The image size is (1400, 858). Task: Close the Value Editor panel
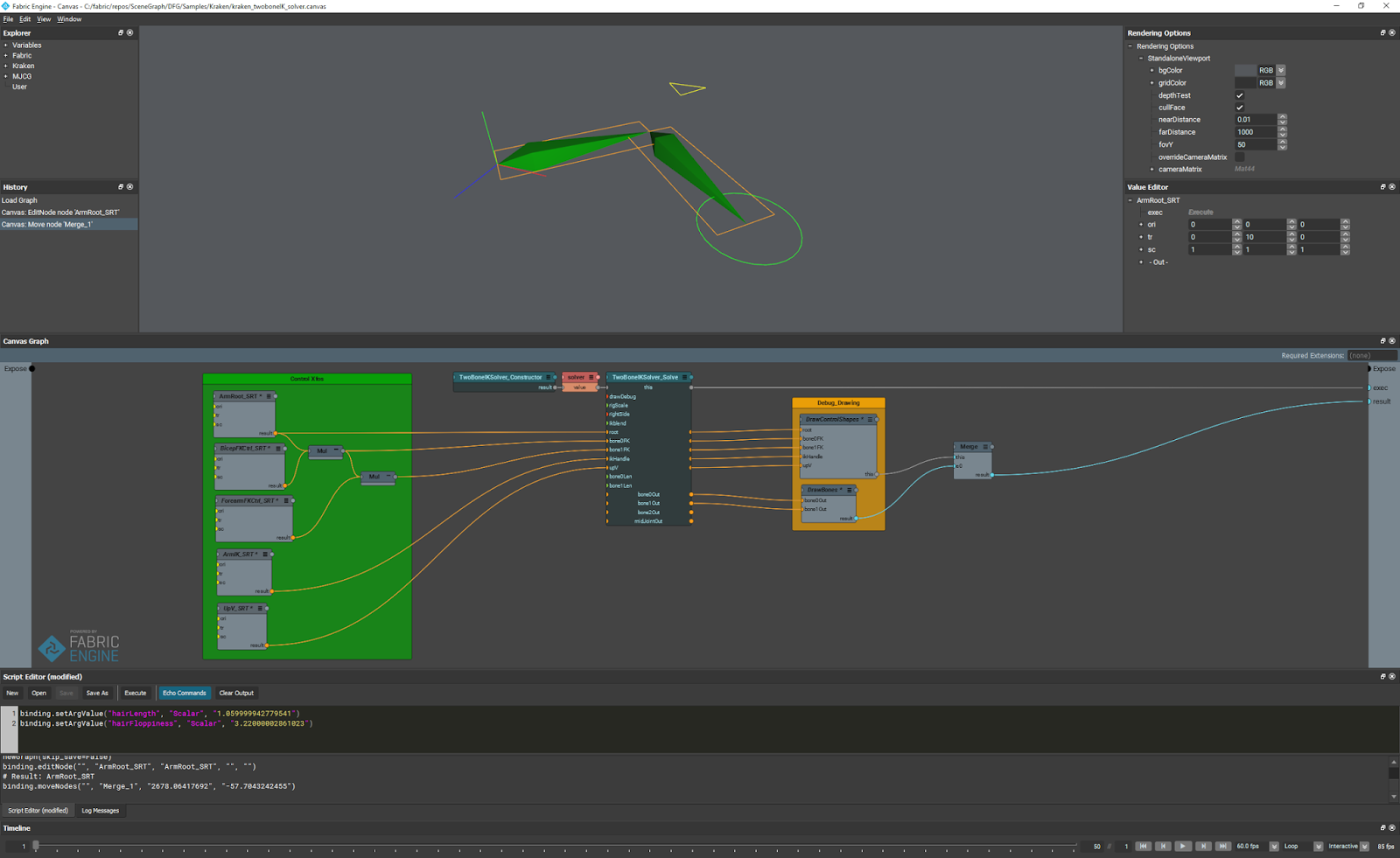point(1392,187)
